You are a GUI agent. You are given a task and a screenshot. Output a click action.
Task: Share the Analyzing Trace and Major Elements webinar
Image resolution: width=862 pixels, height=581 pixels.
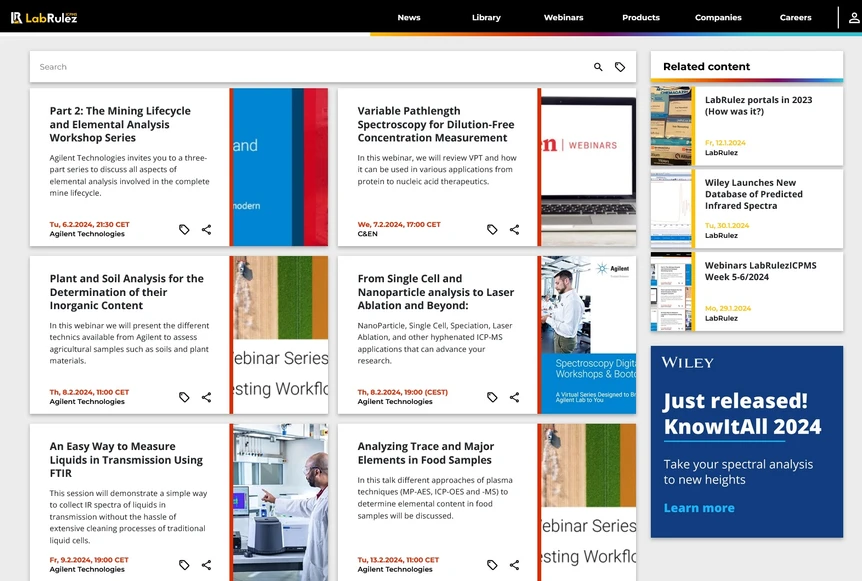click(x=514, y=565)
